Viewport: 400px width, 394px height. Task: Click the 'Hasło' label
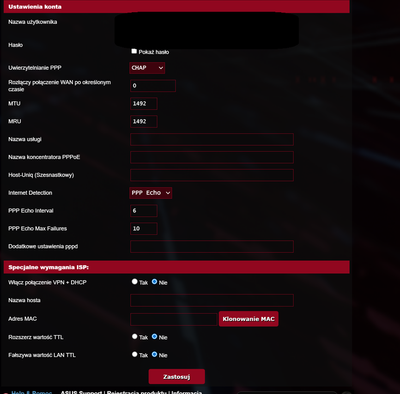[x=16, y=45]
